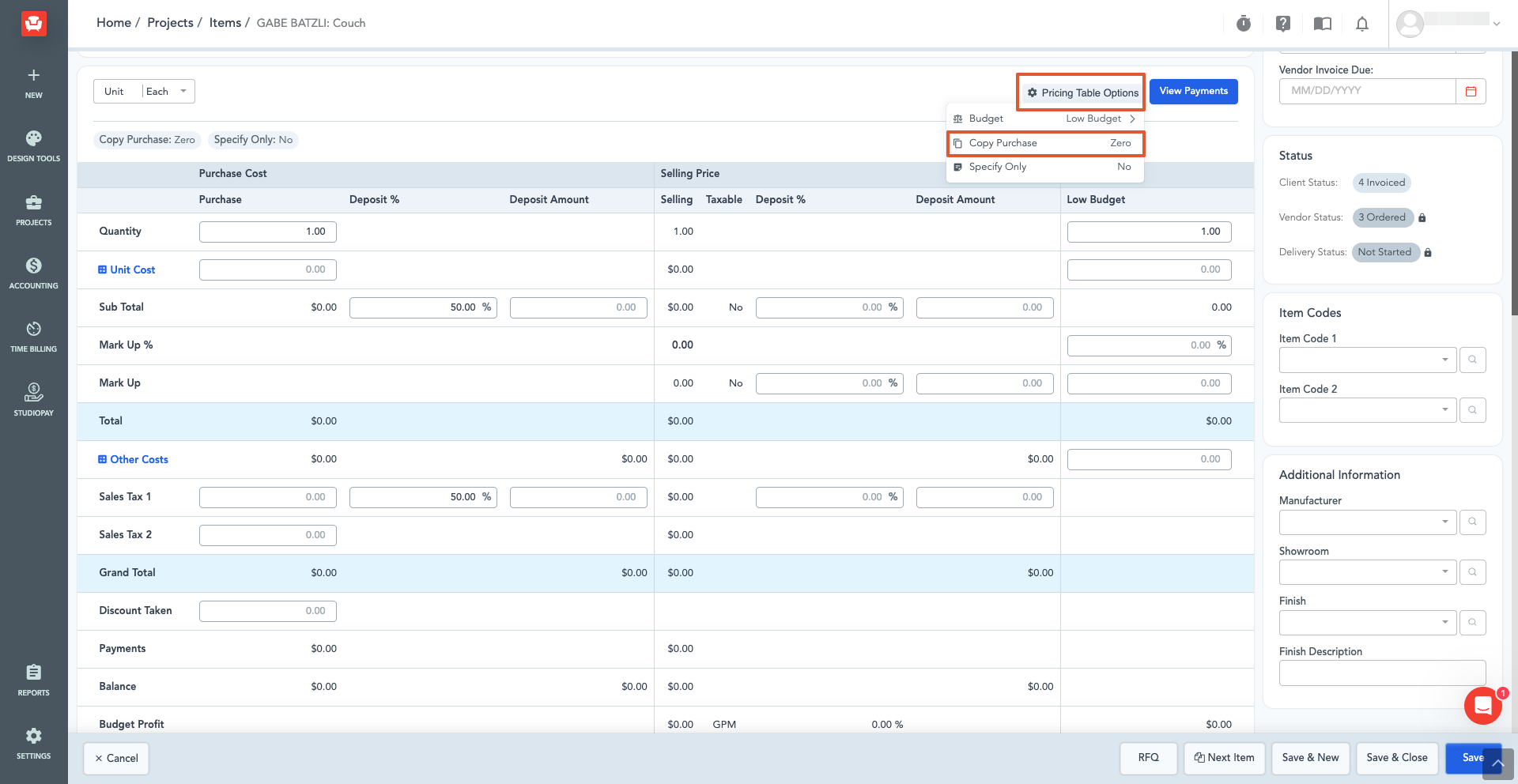Click the Purchase Quantity input field

click(268, 232)
